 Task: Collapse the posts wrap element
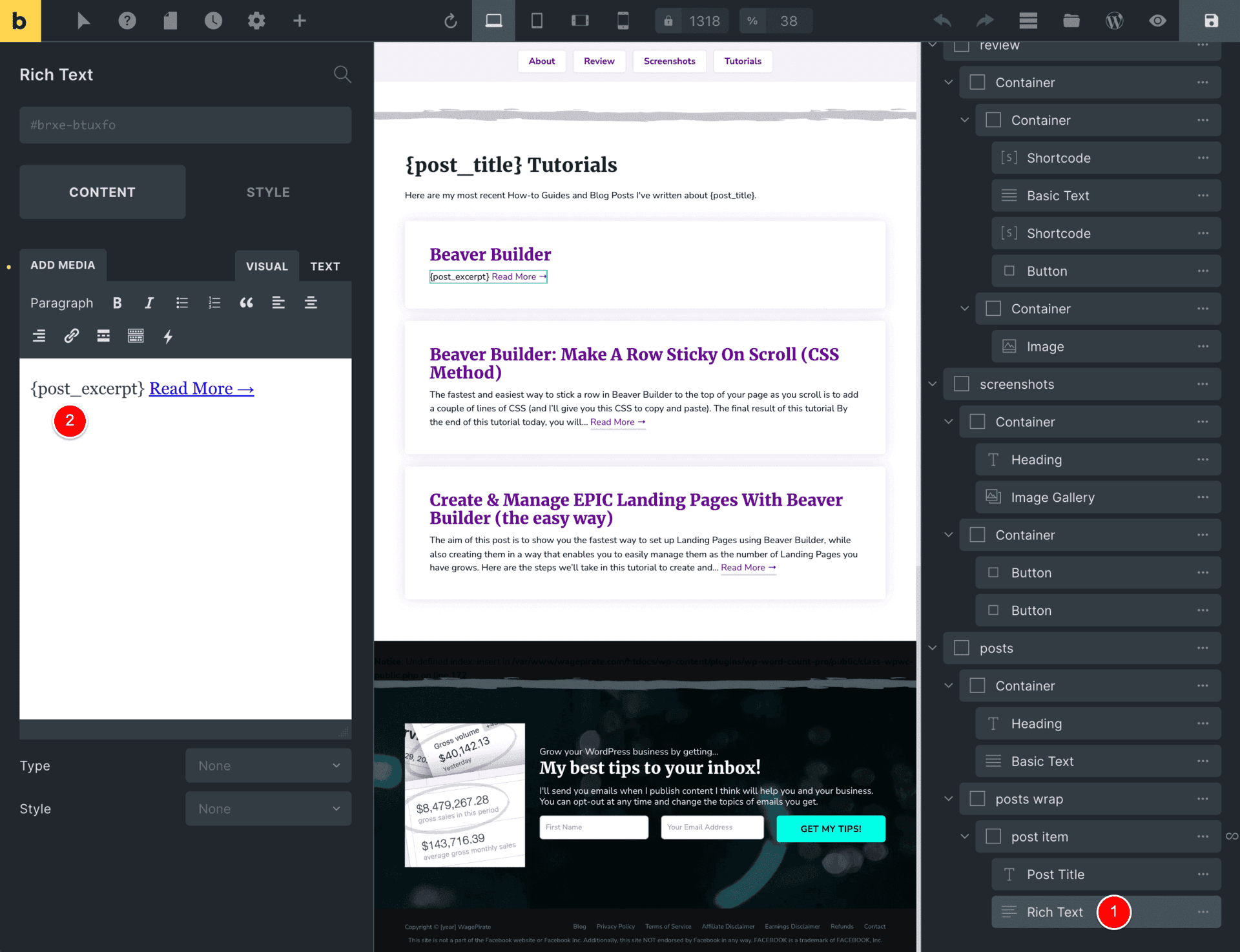(949, 799)
